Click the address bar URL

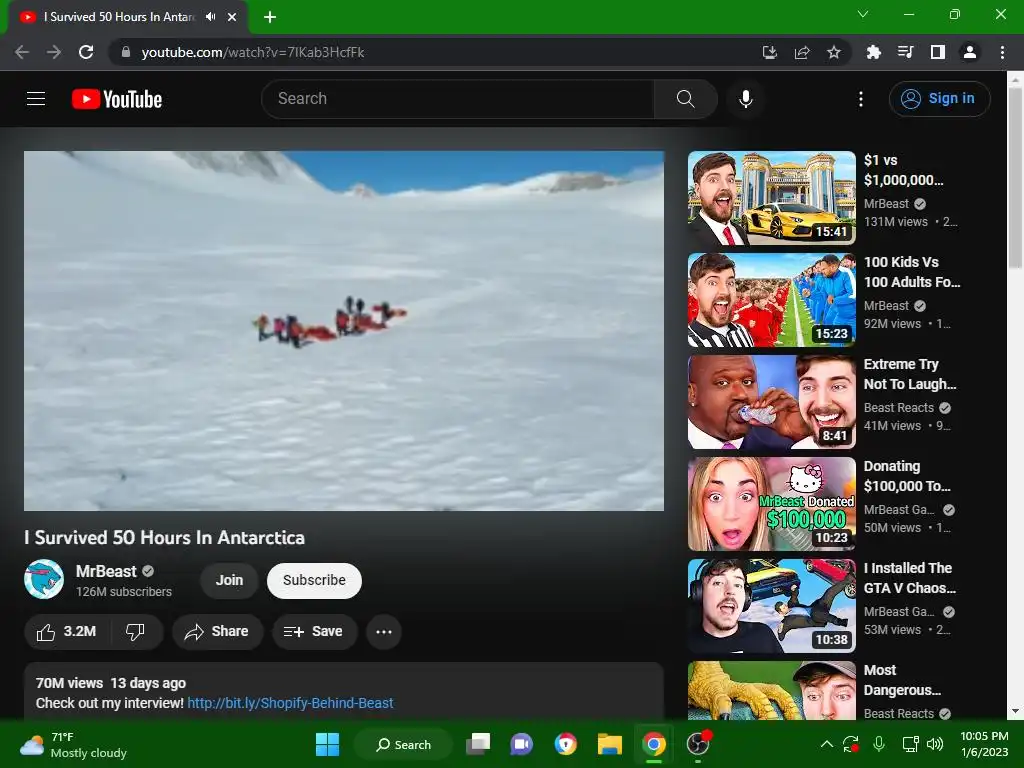[253, 52]
